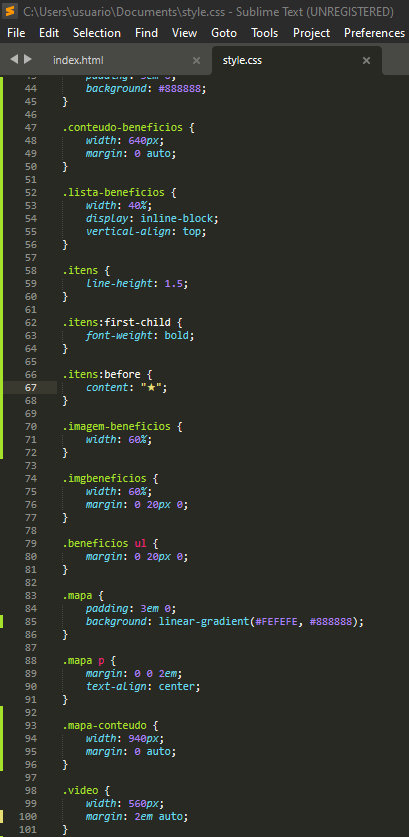This screenshot has width=409, height=837.
Task: Click the 'display: inline-block' line
Action: tap(153, 218)
